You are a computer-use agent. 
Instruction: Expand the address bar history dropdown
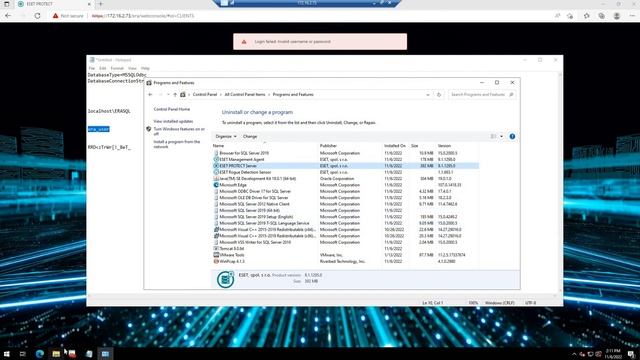427,95
